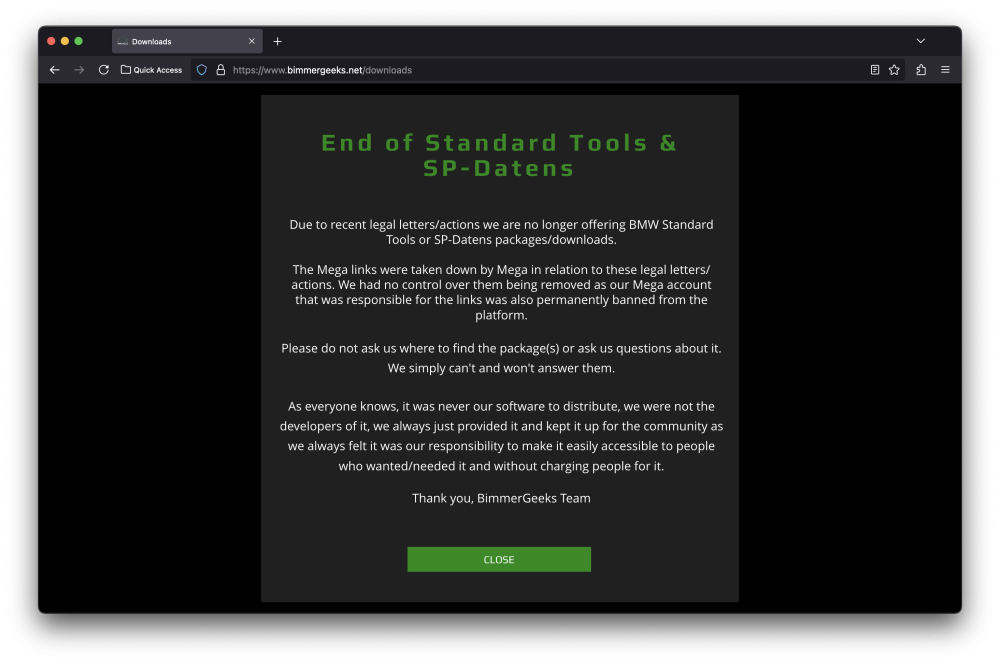Screen dimensions: 1000x664
Task: Click the green fullscreen window button
Action: click(x=78, y=41)
